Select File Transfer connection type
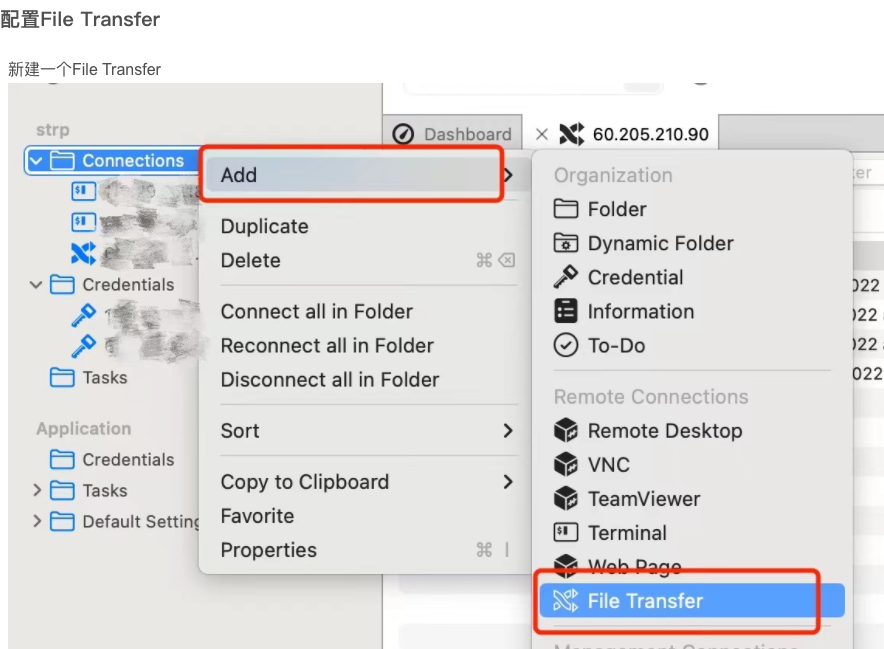Screen dimensions: 884x649 [692, 601]
